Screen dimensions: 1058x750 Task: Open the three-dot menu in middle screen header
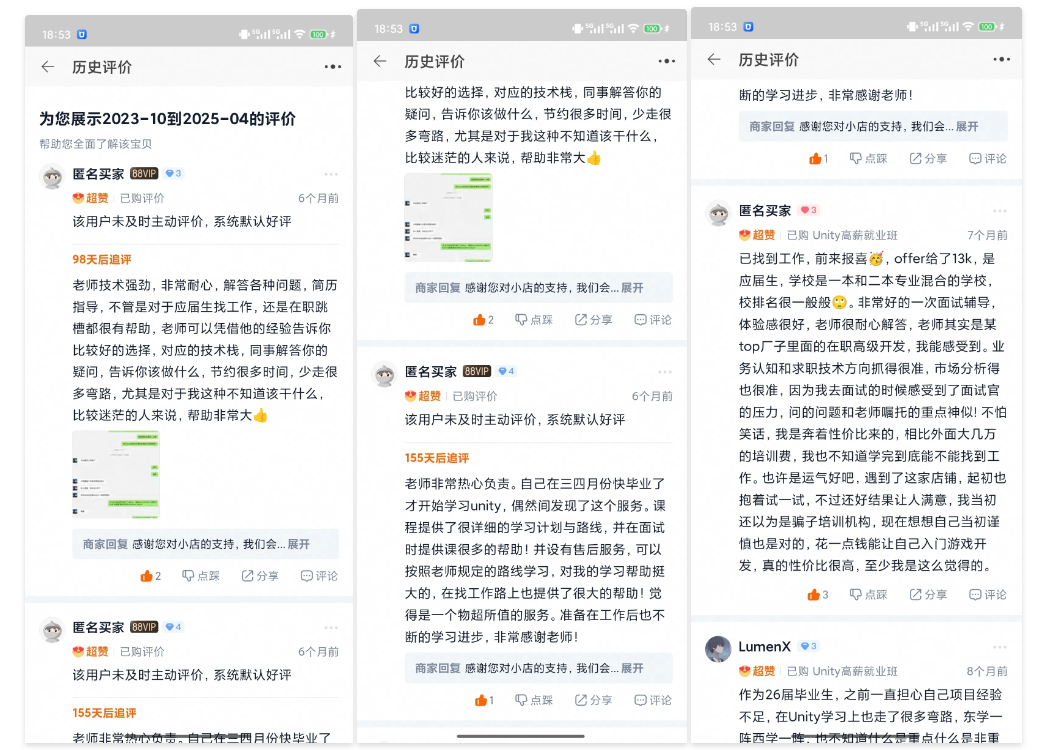click(x=666, y=61)
